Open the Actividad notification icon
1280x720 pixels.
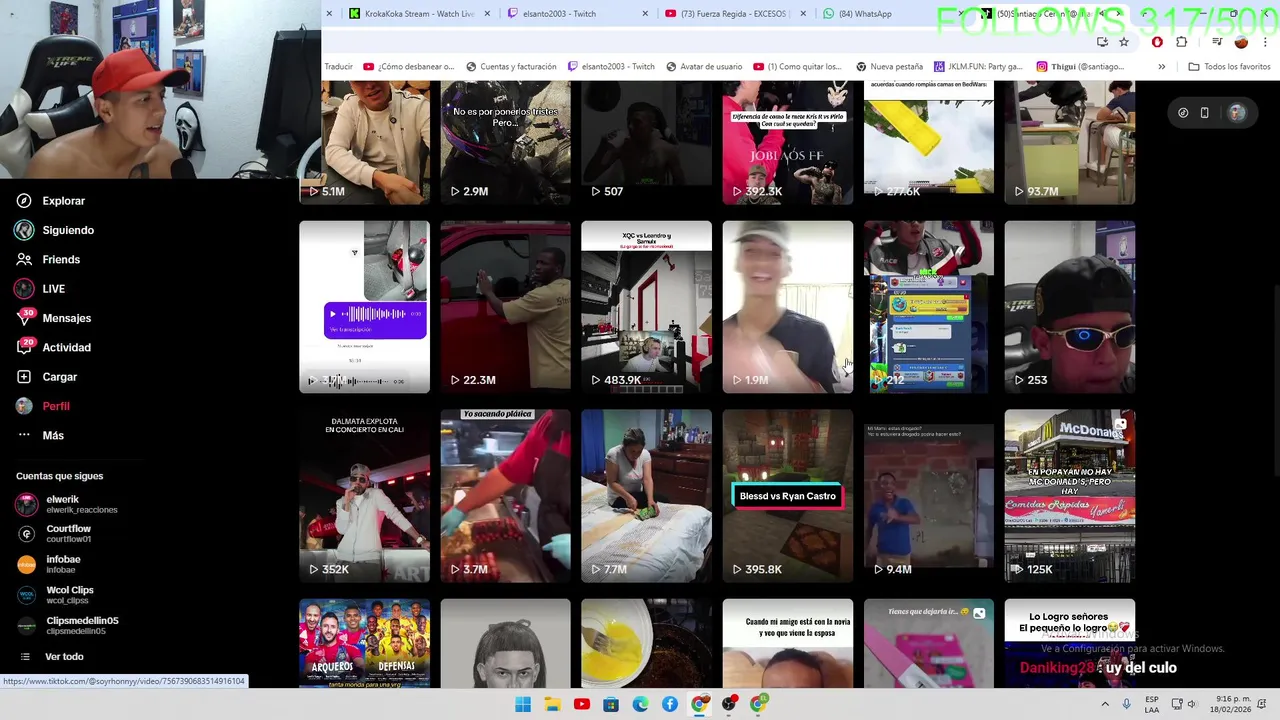click(x=24, y=347)
